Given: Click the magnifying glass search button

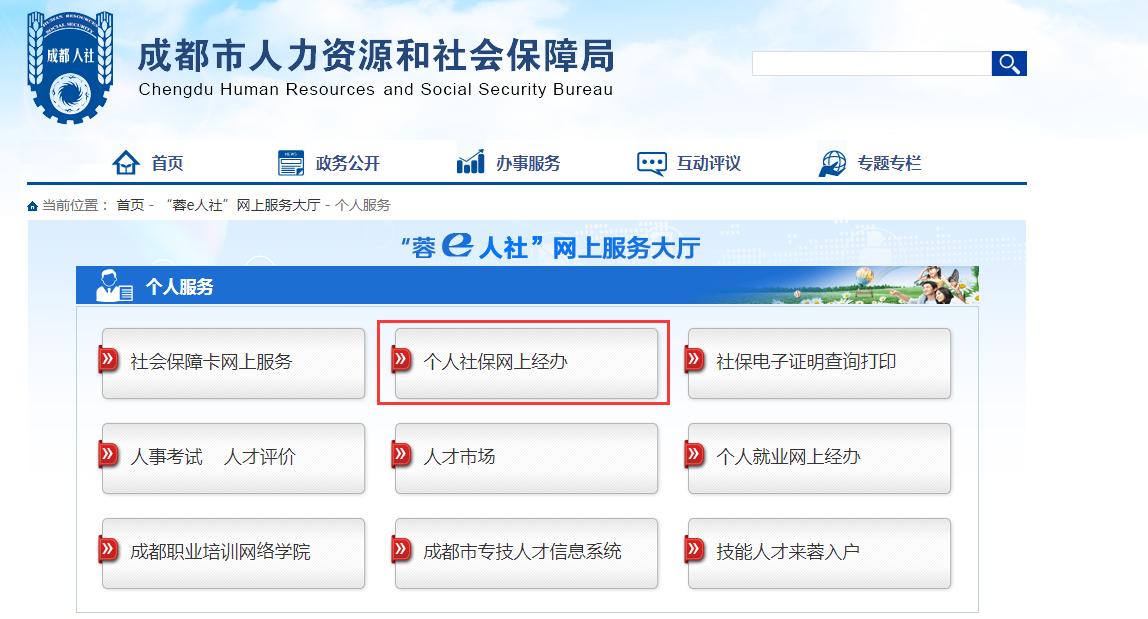Looking at the screenshot, I should click(x=1009, y=62).
